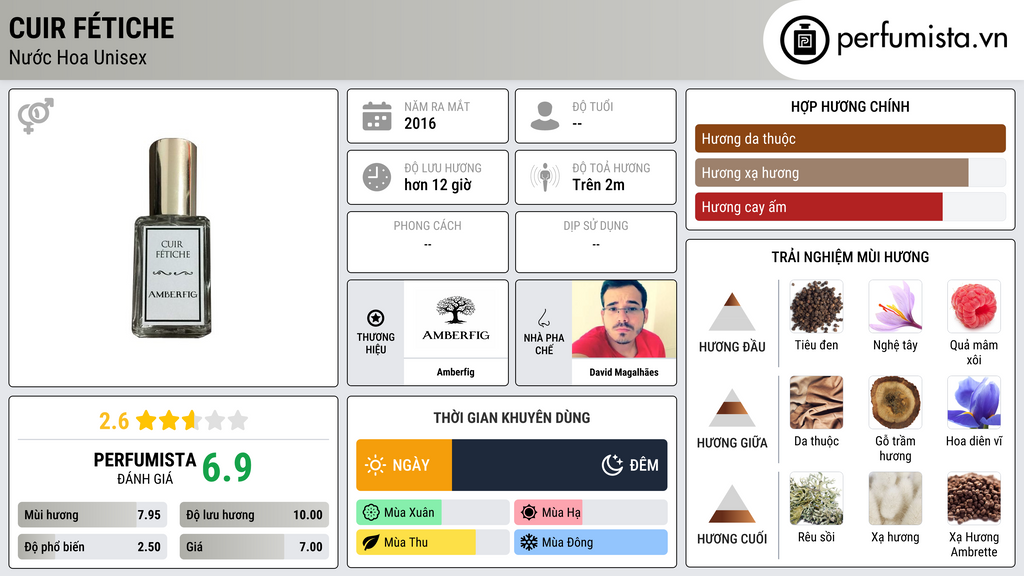Click the autumn leaf icon
This screenshot has width=1024, height=576.
pos(371,543)
